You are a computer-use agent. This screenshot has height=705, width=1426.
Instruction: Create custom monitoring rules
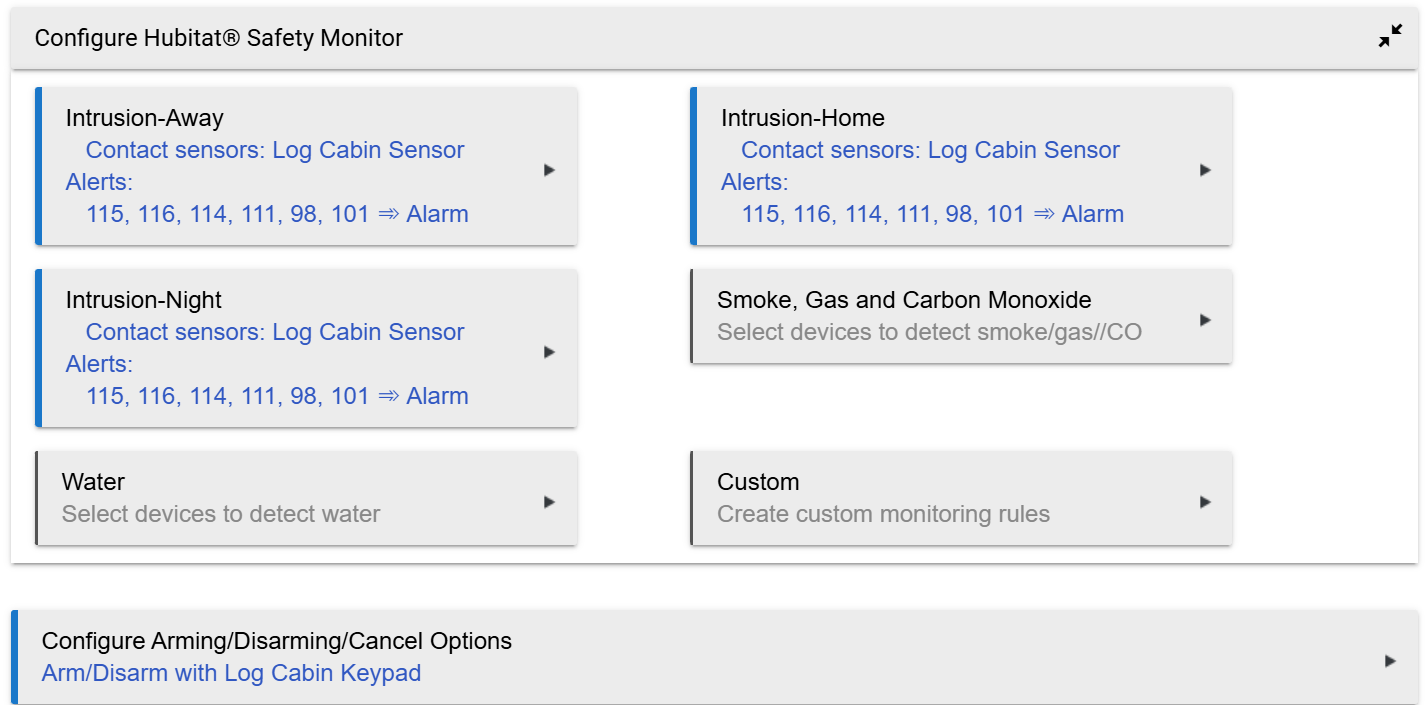883,514
